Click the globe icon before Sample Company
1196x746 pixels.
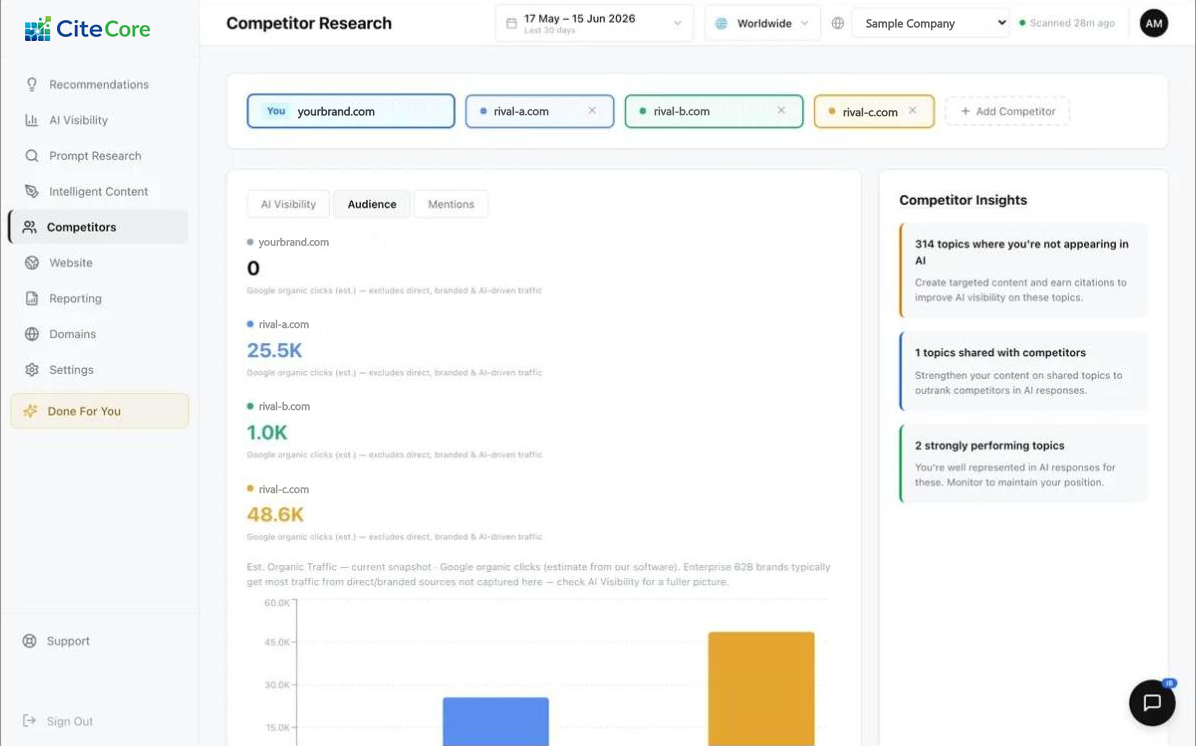point(838,24)
